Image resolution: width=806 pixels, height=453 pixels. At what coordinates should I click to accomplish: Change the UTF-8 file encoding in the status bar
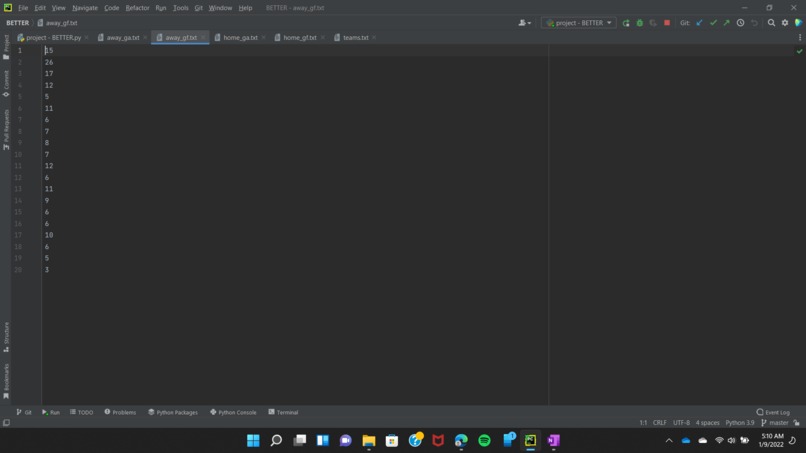(682, 423)
